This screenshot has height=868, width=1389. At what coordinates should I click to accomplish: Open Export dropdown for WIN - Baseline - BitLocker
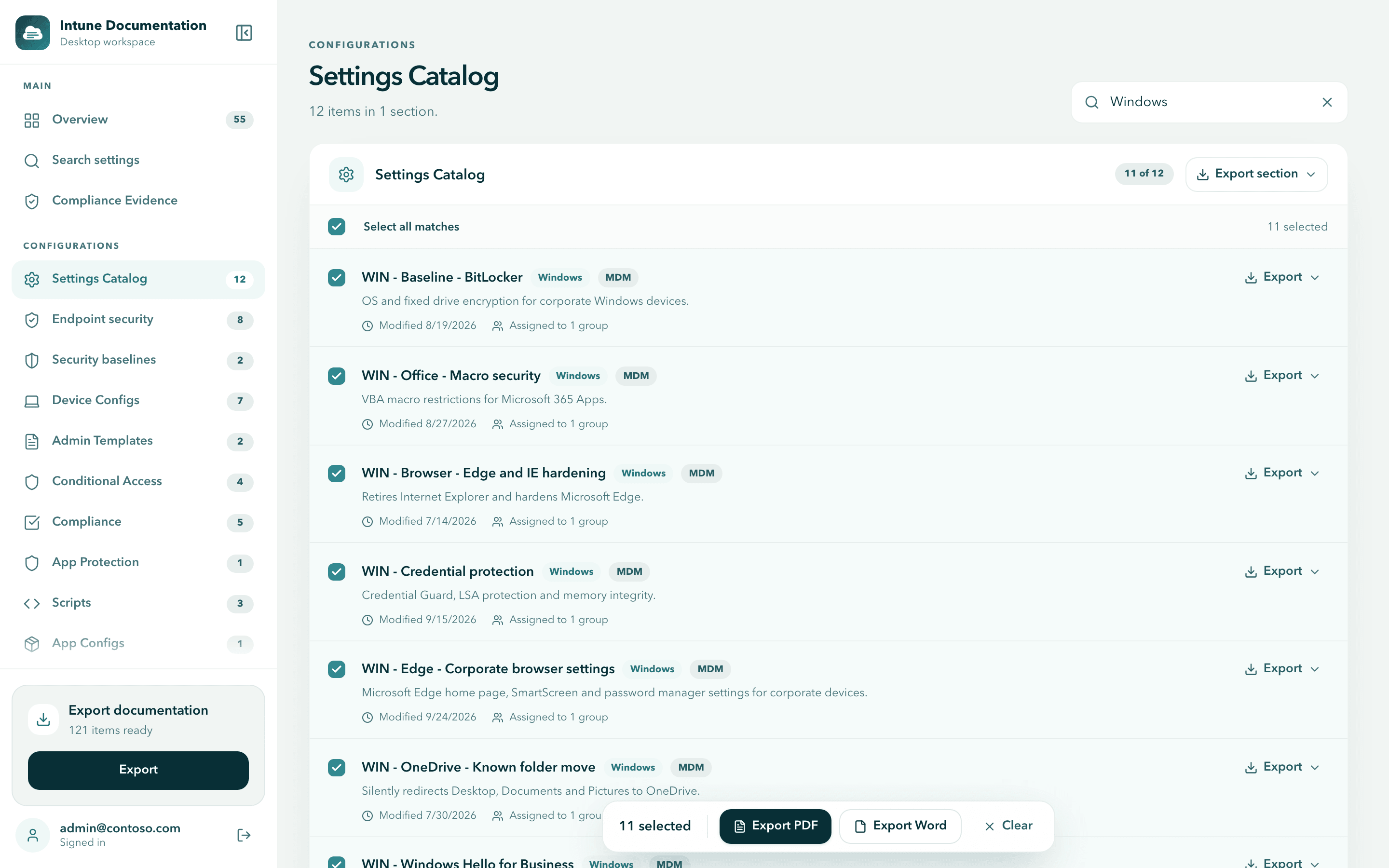1282,277
